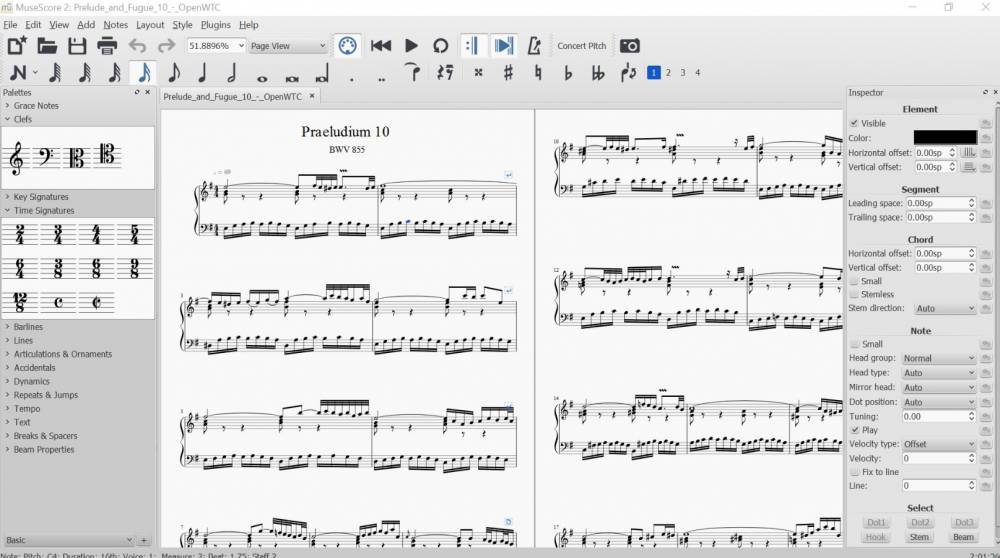Toggle play repeats button

click(x=473, y=46)
